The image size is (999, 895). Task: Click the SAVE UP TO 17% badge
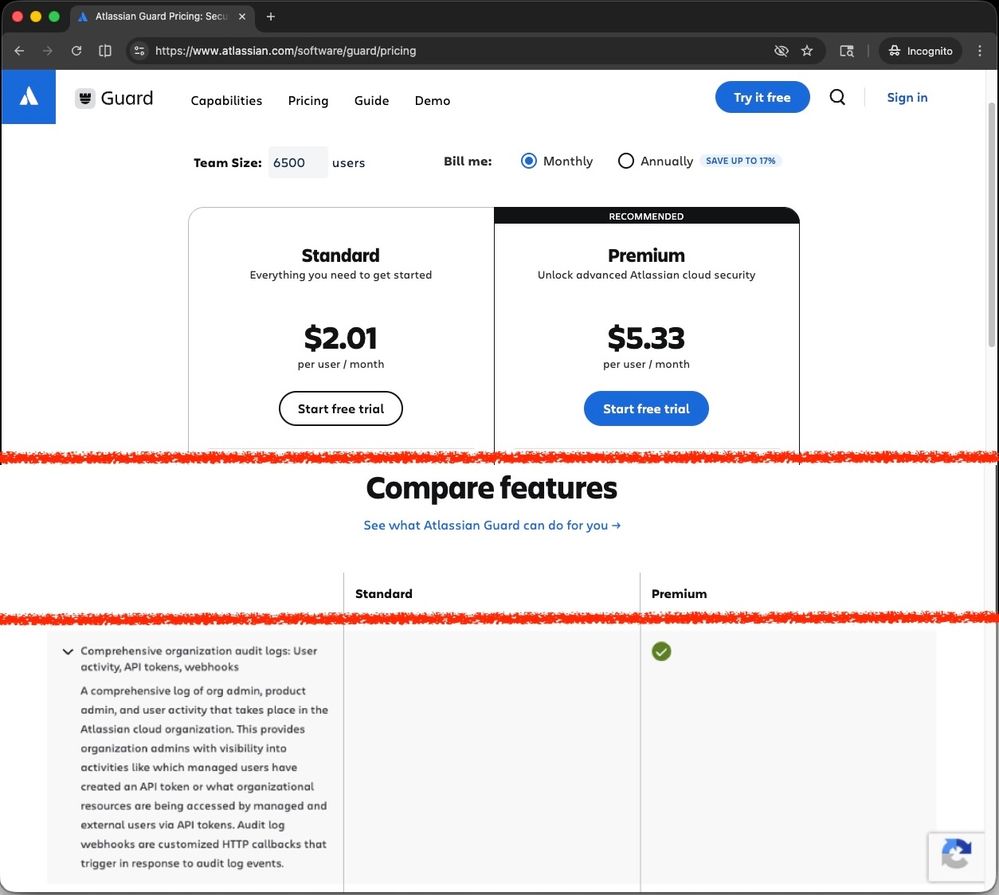740,161
